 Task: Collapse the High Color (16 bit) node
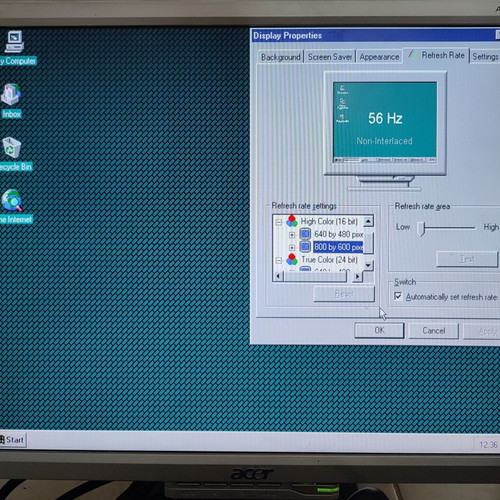pos(279,222)
